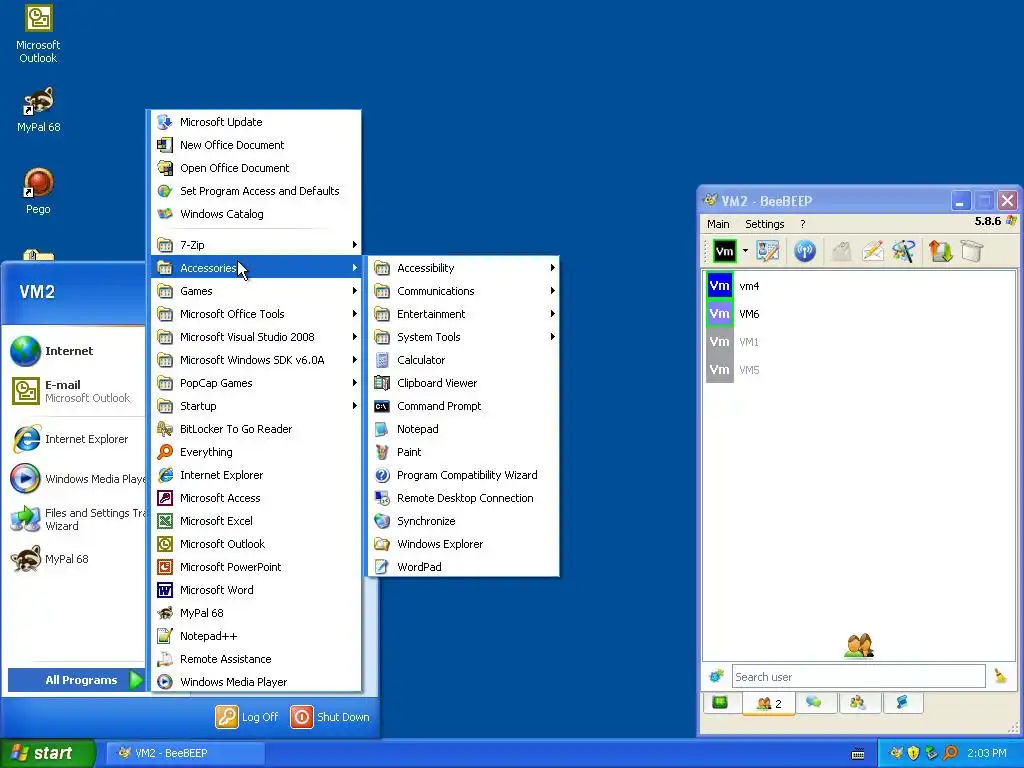Expand the 7-Zip program group

256,245
